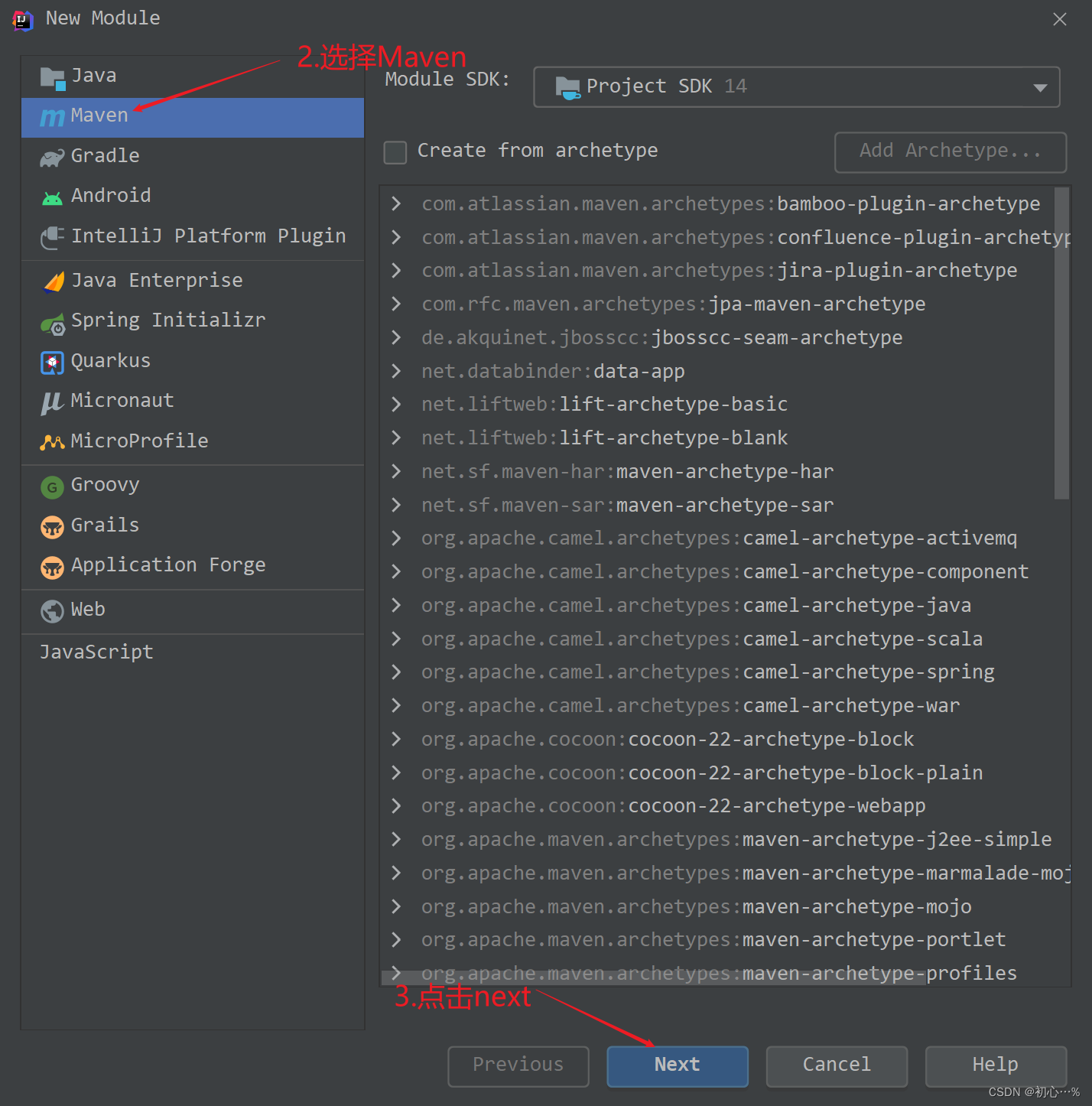Expand jbosscc-seam-archetype entry

coord(396,337)
